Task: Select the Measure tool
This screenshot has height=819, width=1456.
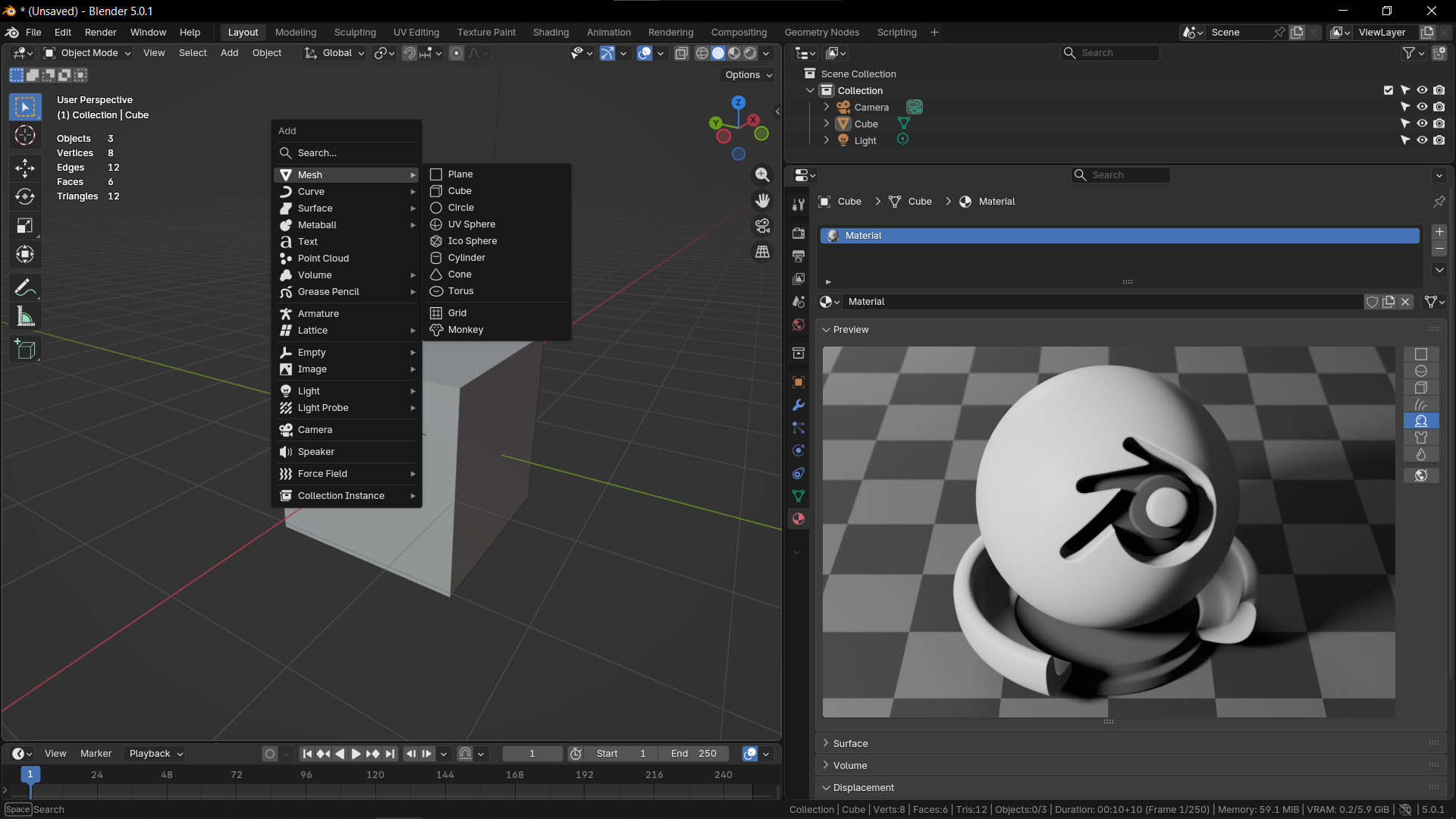Action: click(x=25, y=317)
